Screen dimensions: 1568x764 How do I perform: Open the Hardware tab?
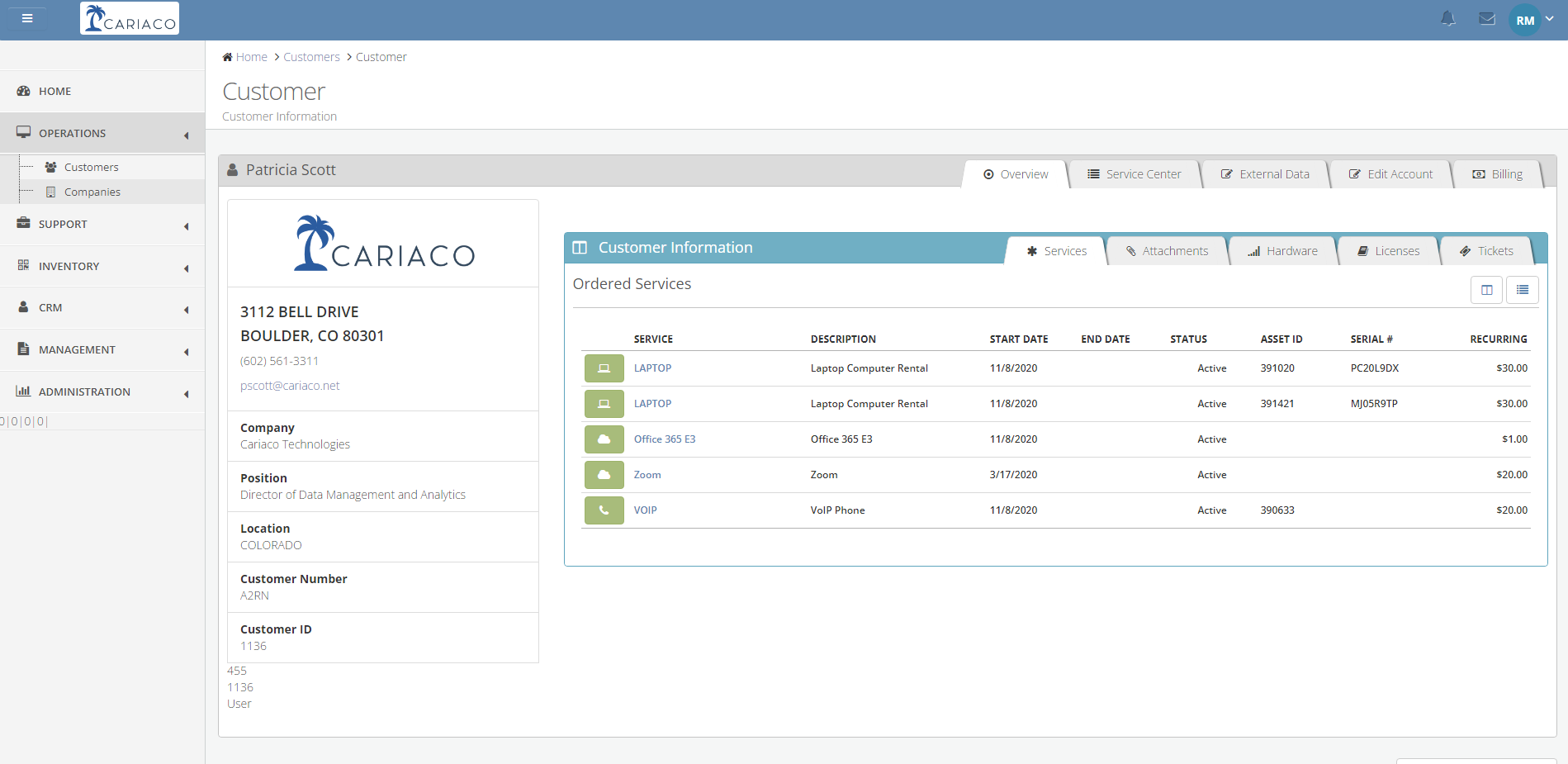pyautogui.click(x=1282, y=251)
